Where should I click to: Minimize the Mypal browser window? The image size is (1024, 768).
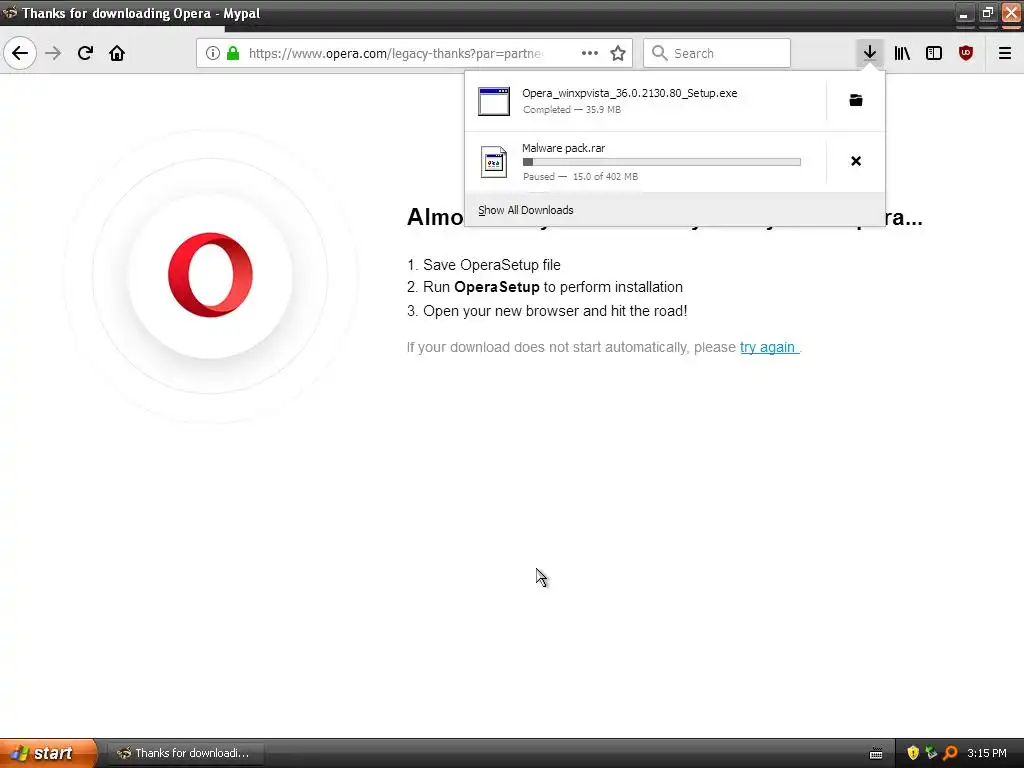tap(964, 13)
